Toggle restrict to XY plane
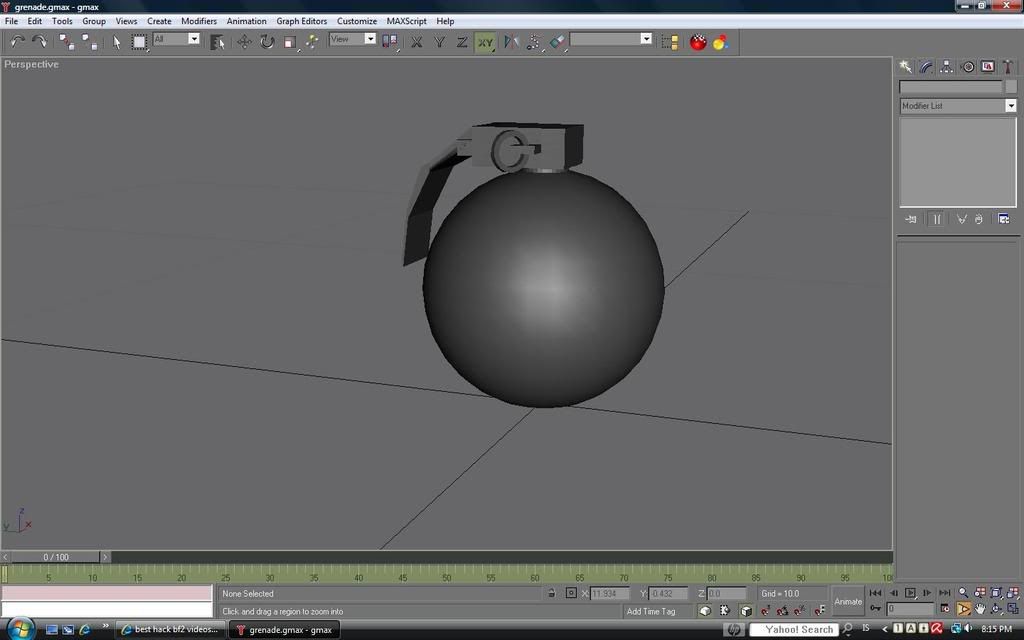This screenshot has width=1024, height=640. (x=485, y=41)
